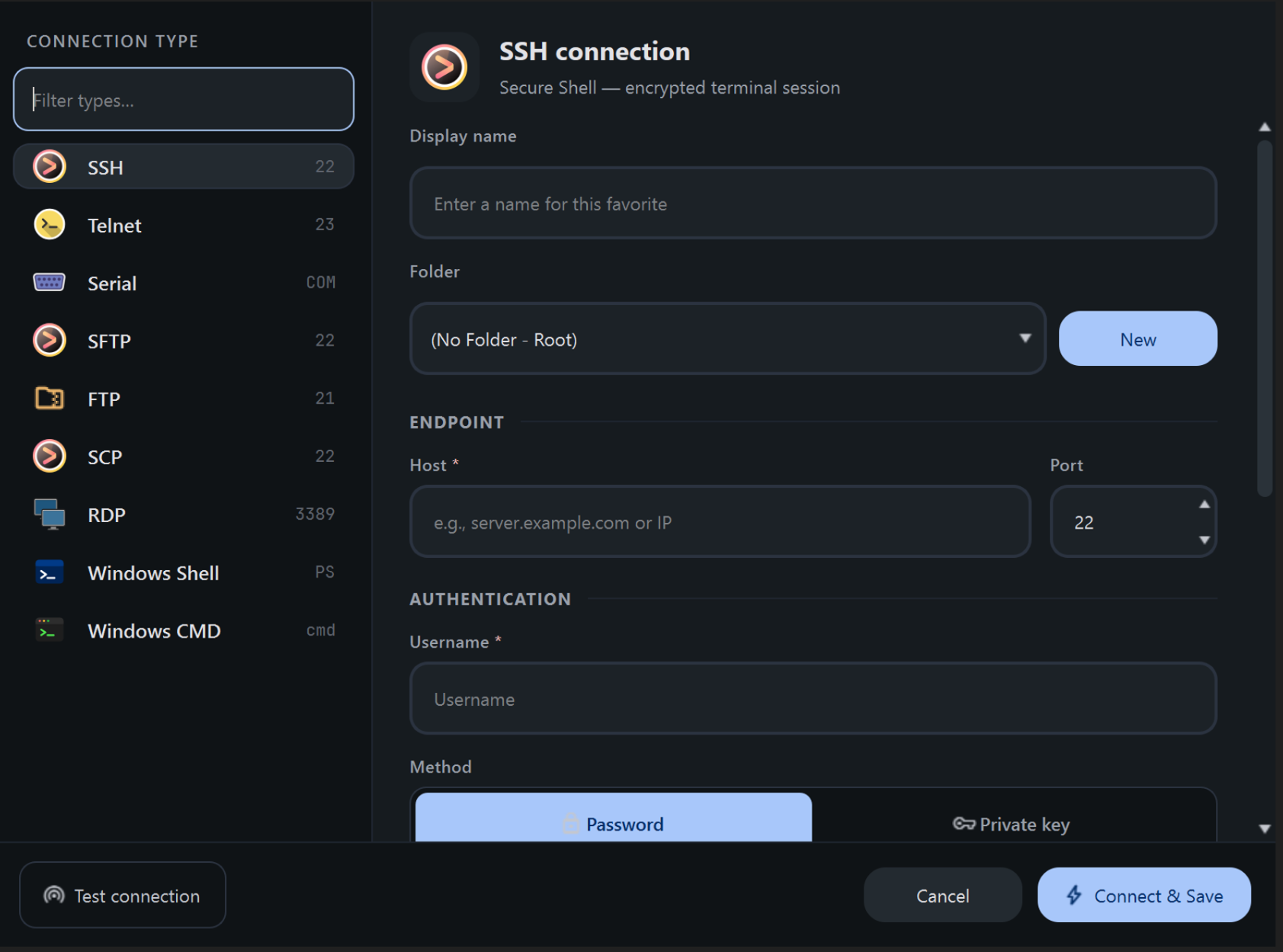
Task: Click the signal icon on Test connection
Action: click(54, 895)
